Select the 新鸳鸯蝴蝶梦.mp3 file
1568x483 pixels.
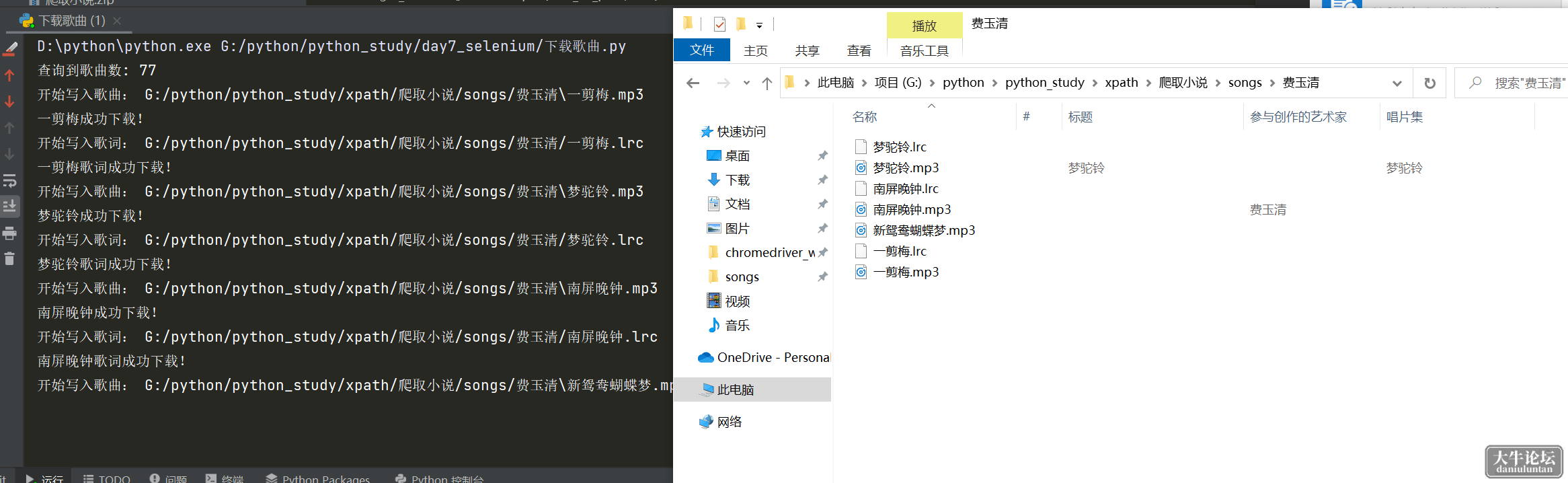(x=924, y=230)
